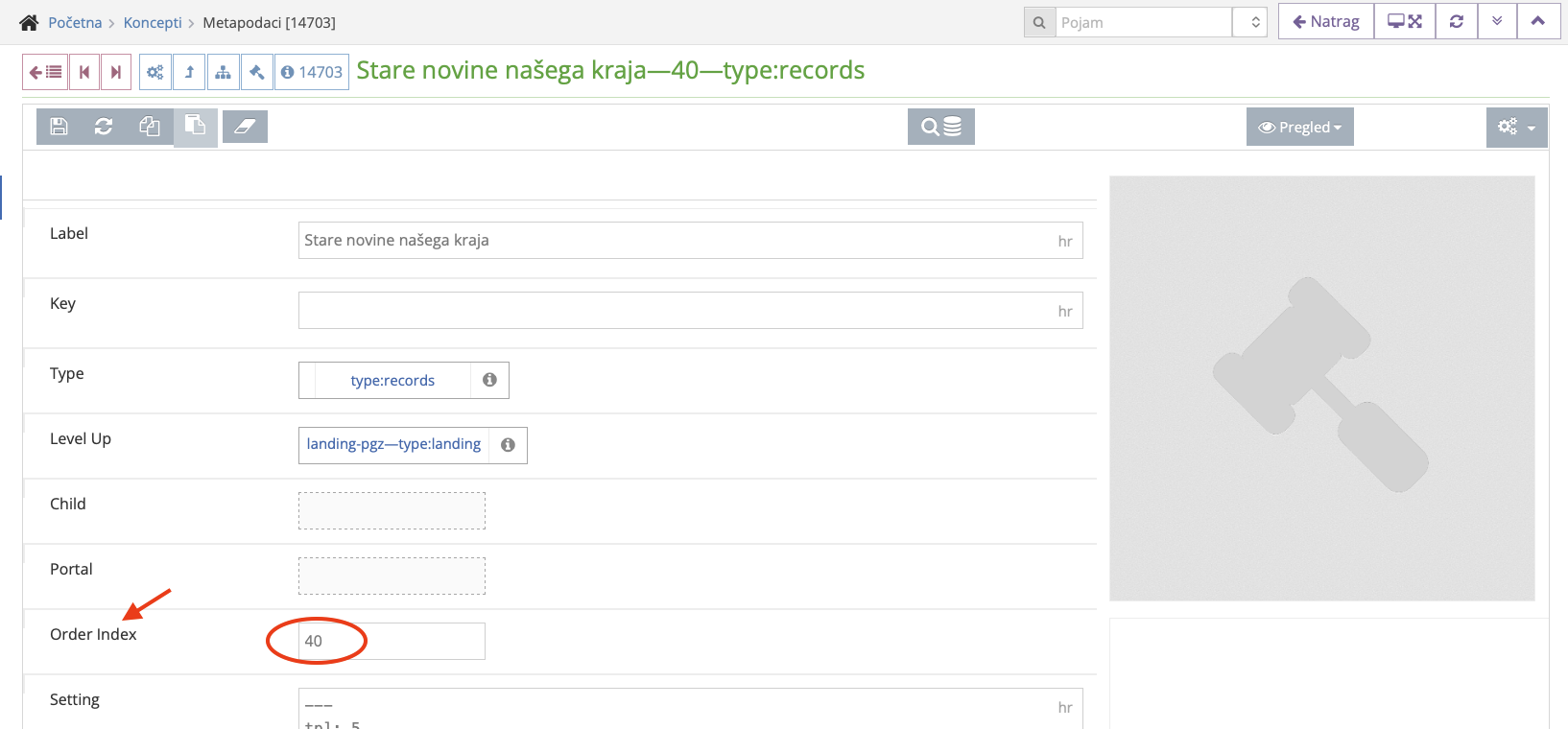The height and width of the screenshot is (729, 1568).
Task: Click the Setting text area
Action: [691, 708]
